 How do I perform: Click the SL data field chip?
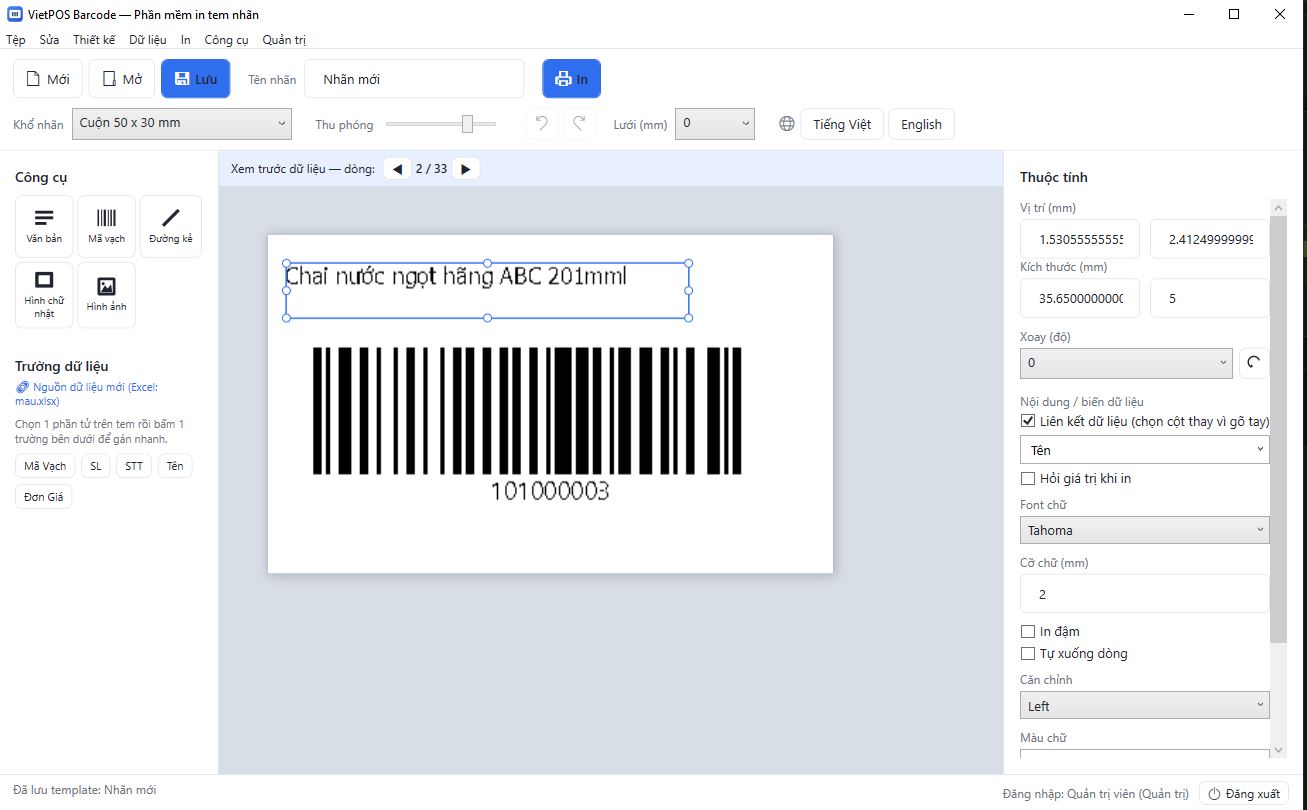click(x=96, y=466)
